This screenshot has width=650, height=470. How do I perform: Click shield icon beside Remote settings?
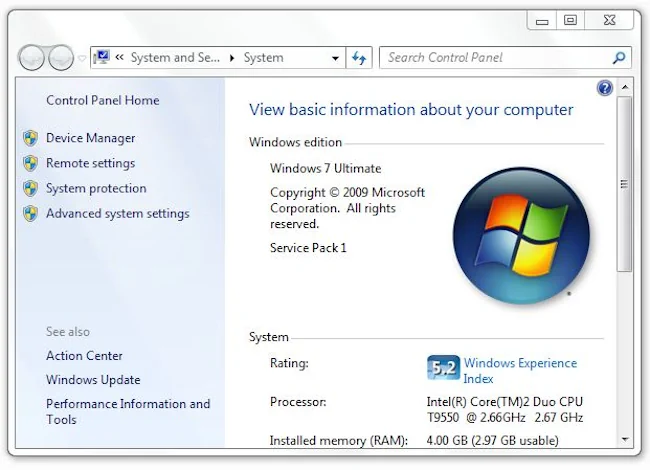coord(30,163)
